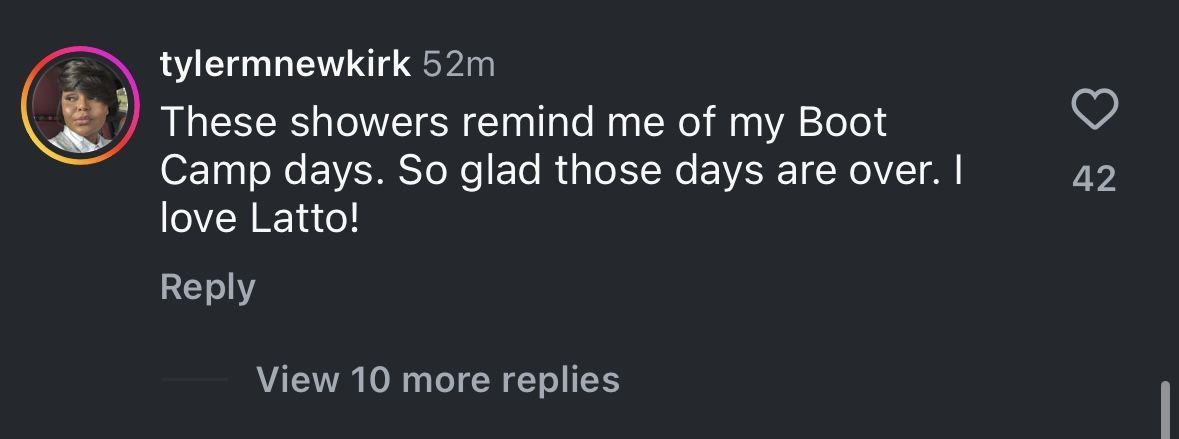The width and height of the screenshot is (1179, 439).
Task: View the 42 likes count
Action: pos(1093,179)
